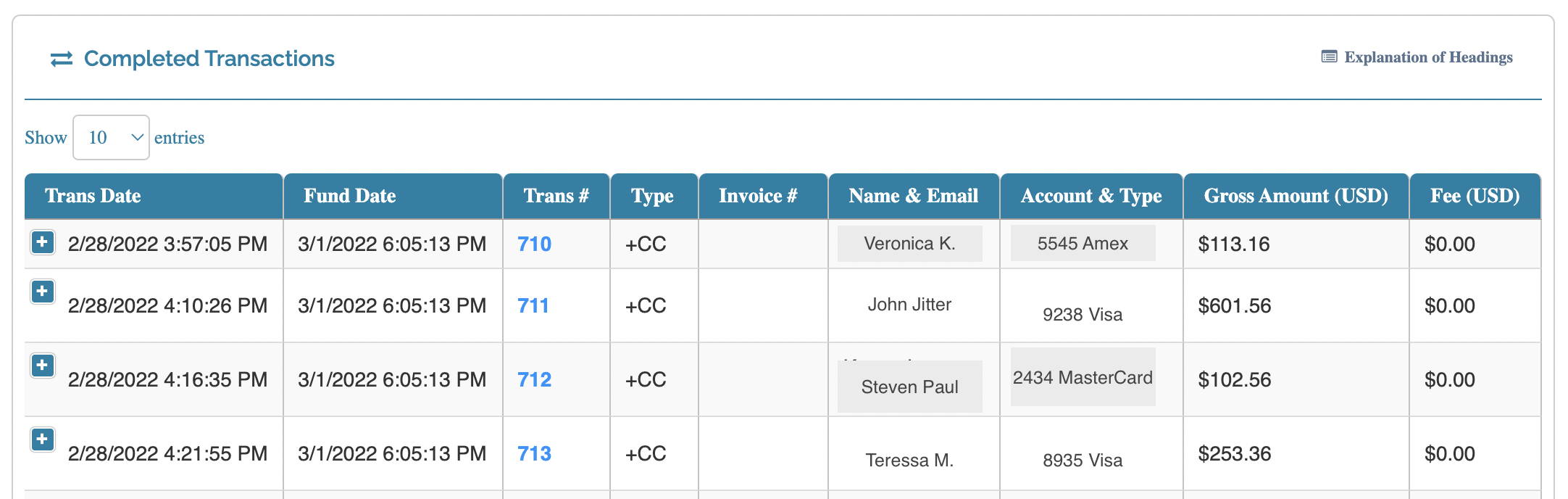Select transaction 713 link
This screenshot has height=499, width=1568.
point(534,453)
